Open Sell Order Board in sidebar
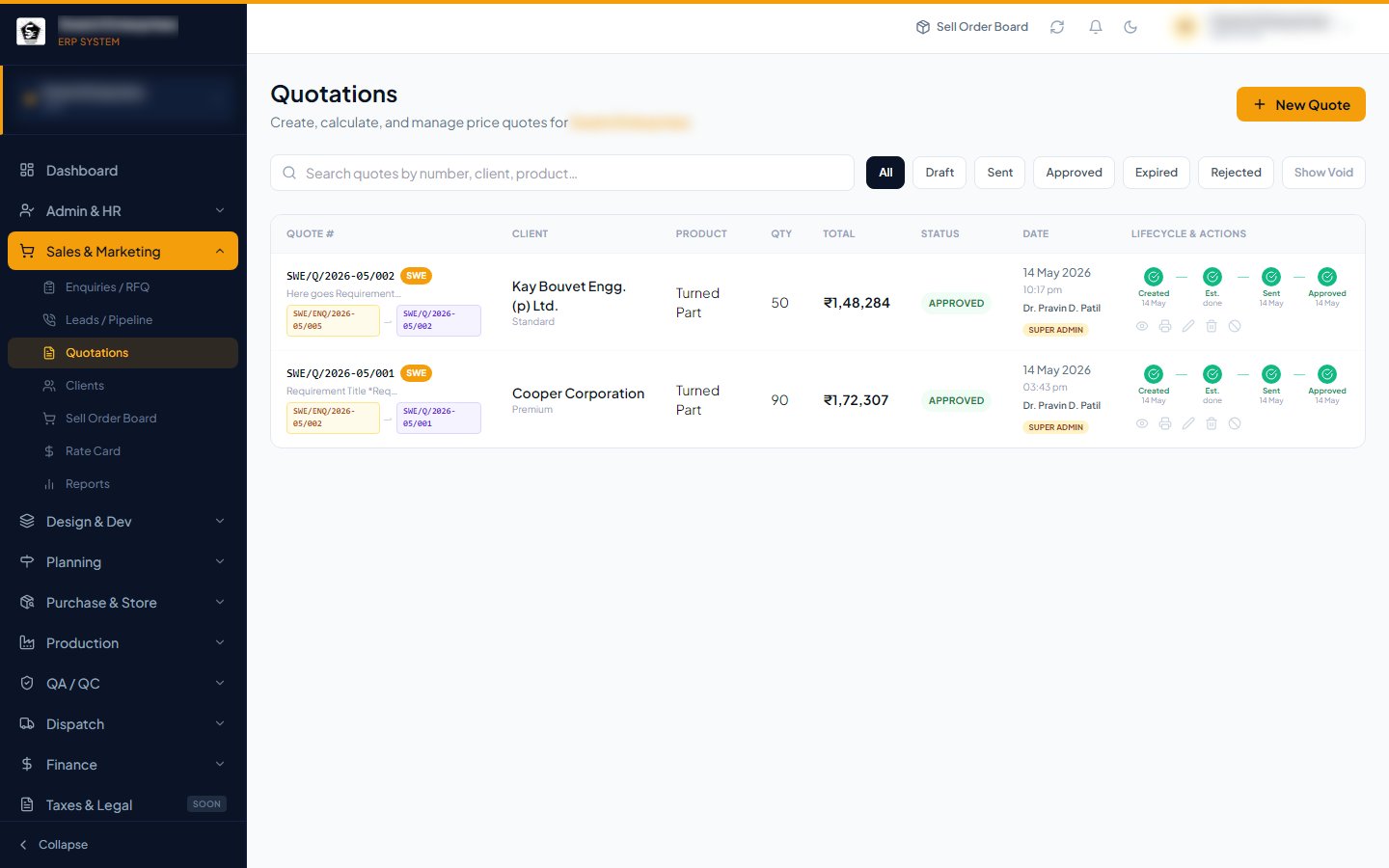The height and width of the screenshot is (868, 1389). tap(123, 419)
